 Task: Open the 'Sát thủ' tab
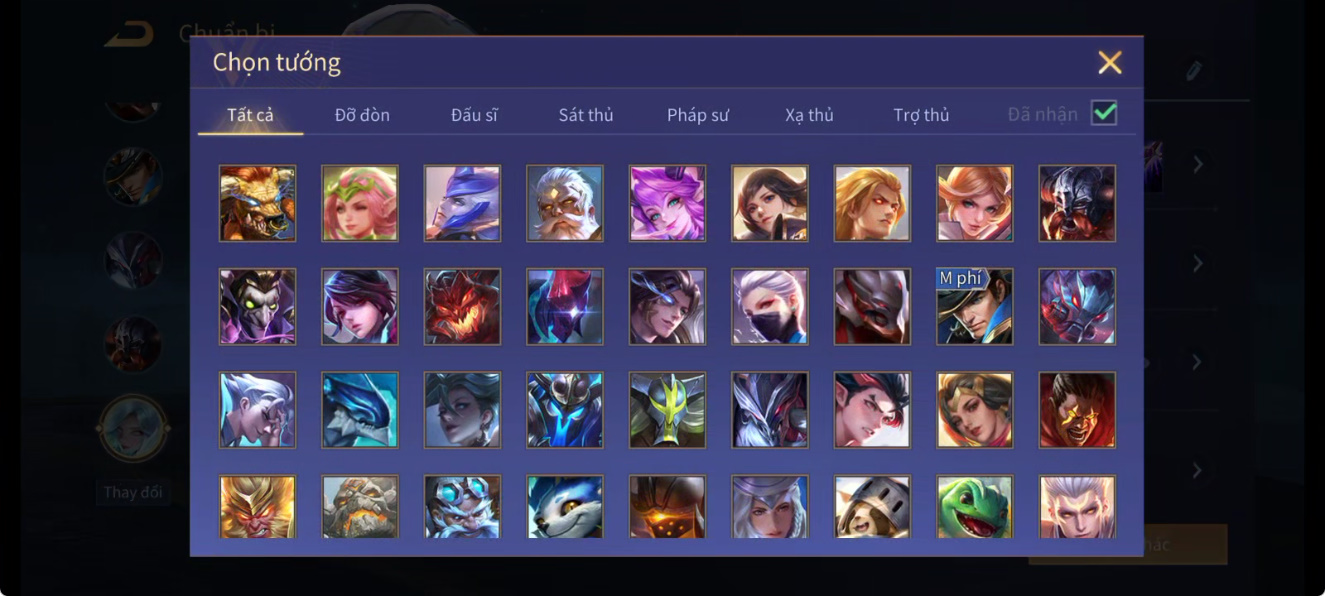click(x=586, y=115)
